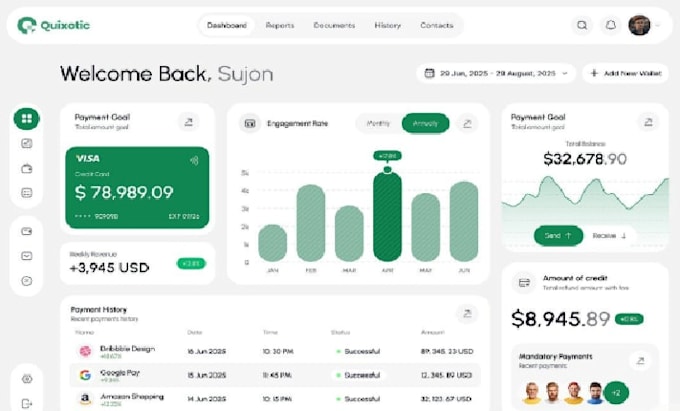680x411 pixels.
Task: Open the card sidebar icon
Action: [26, 232]
